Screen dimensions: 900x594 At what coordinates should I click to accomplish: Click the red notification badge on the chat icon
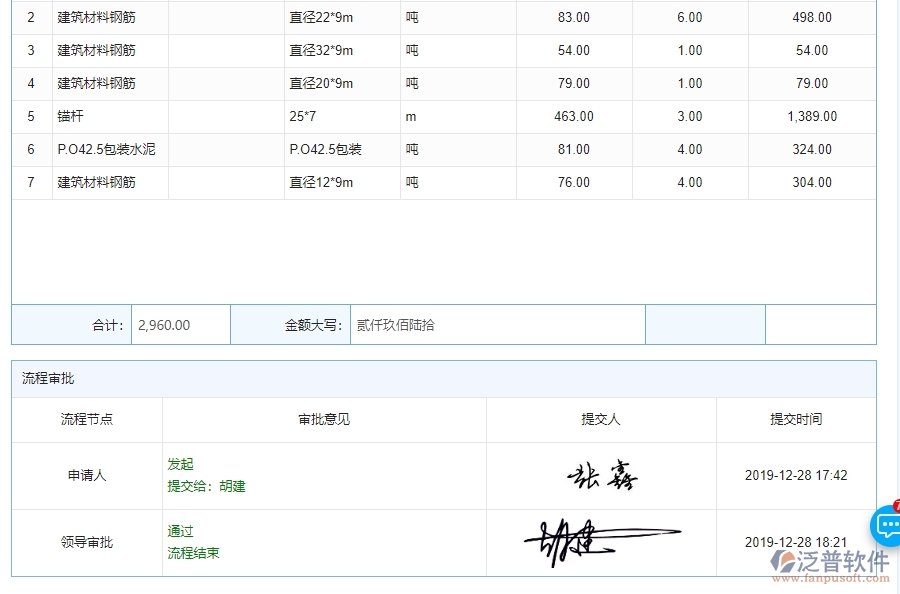(897, 508)
